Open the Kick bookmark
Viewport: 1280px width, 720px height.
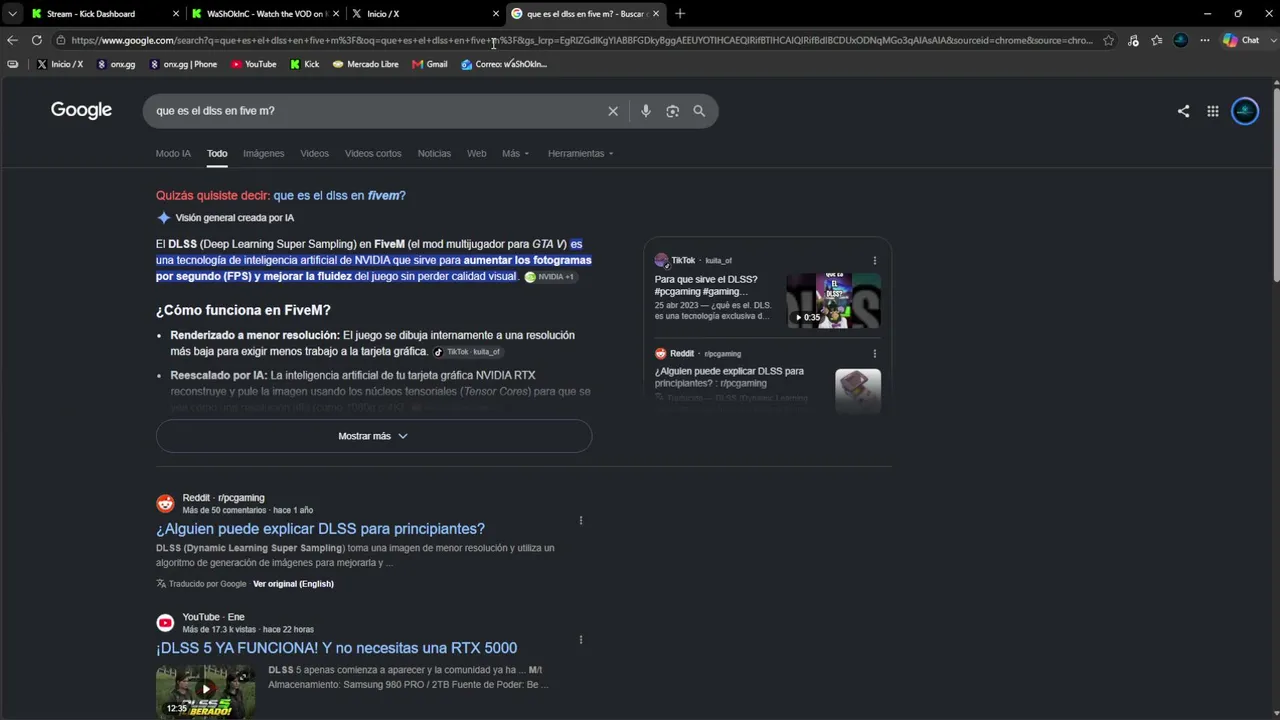(x=305, y=64)
